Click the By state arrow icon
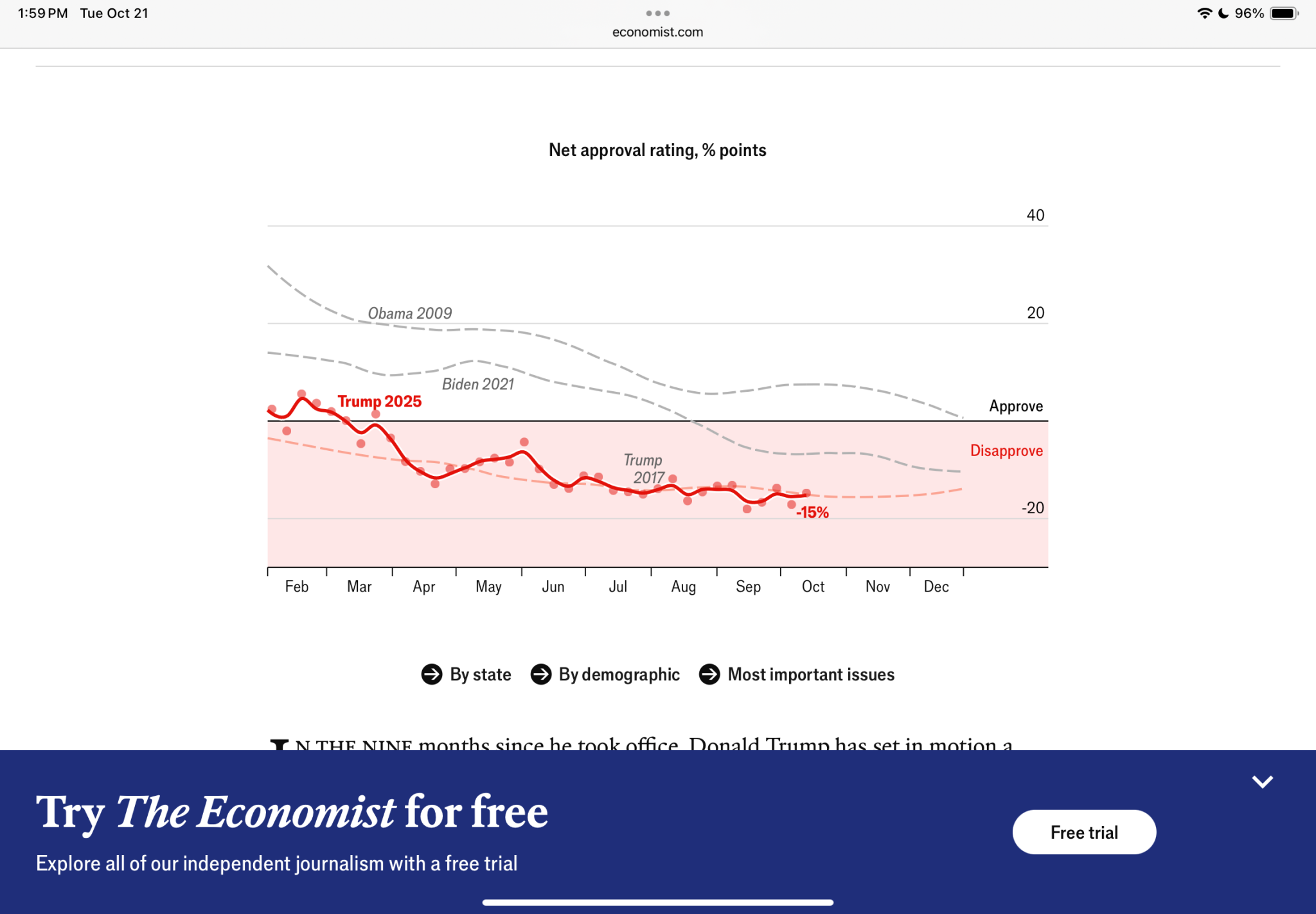The image size is (1316, 914). 432,674
